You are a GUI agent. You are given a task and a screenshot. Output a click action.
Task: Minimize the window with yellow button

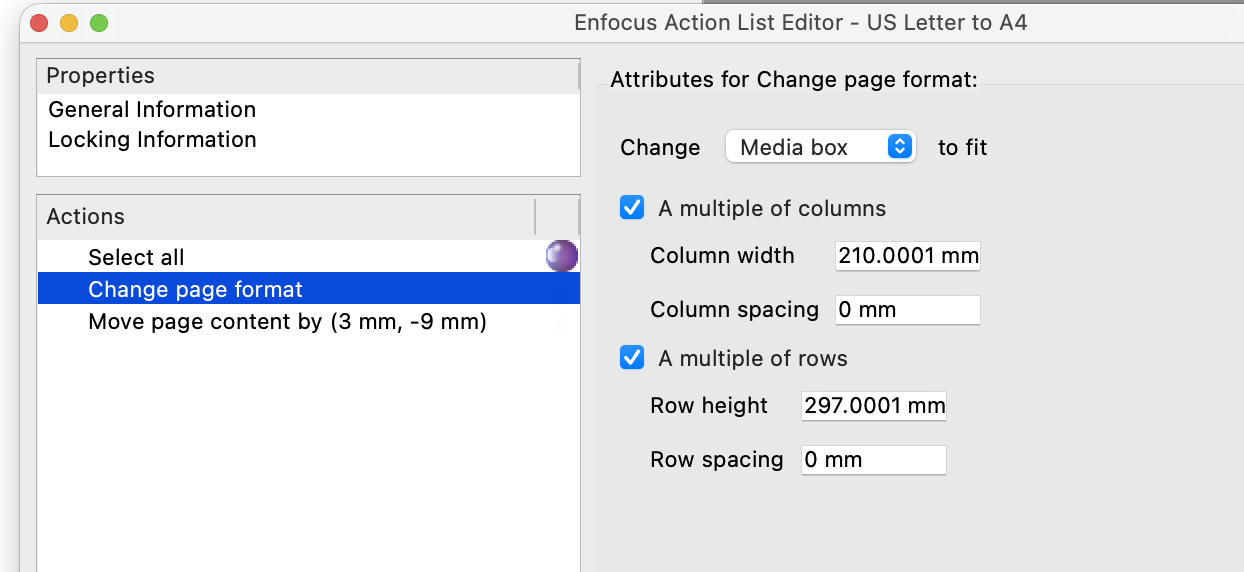click(69, 22)
